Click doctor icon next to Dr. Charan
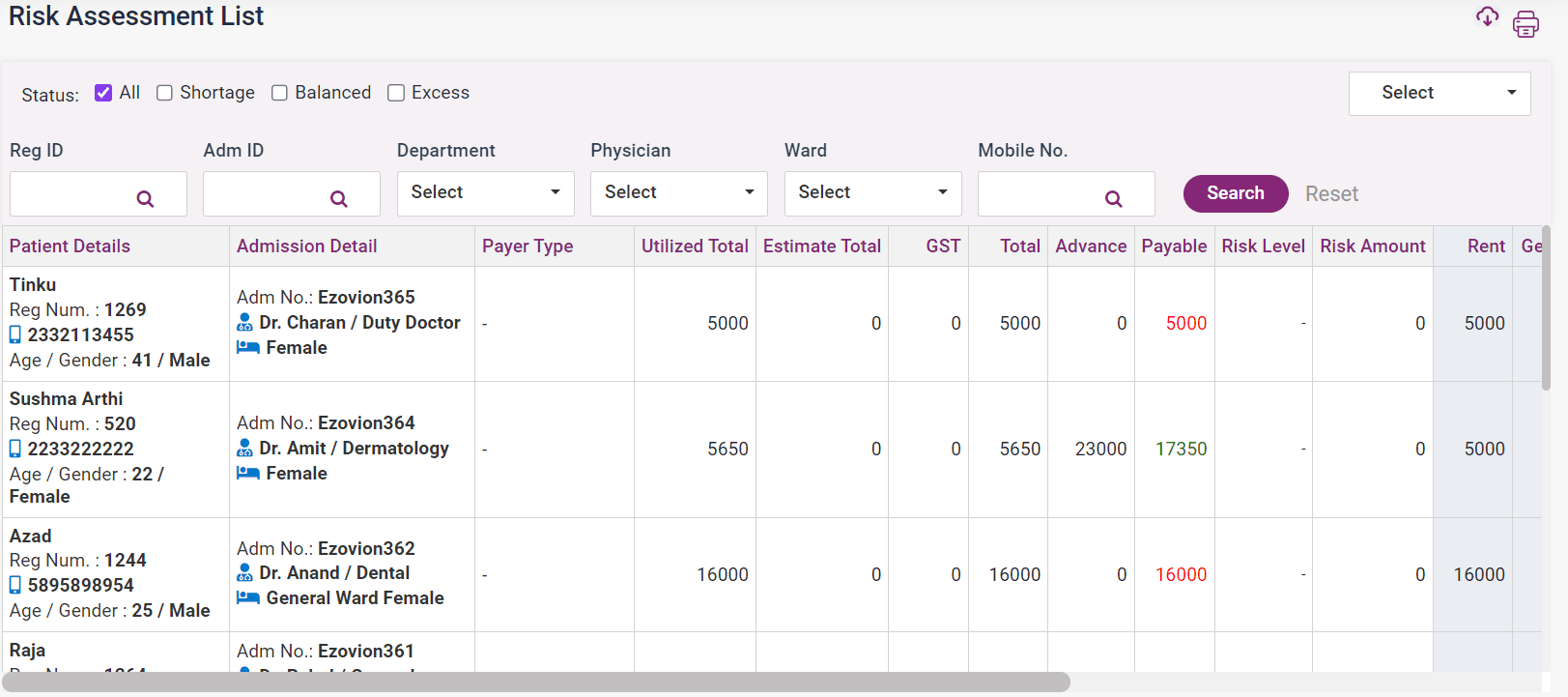Viewport: 1568px width, 697px height. coord(245,323)
